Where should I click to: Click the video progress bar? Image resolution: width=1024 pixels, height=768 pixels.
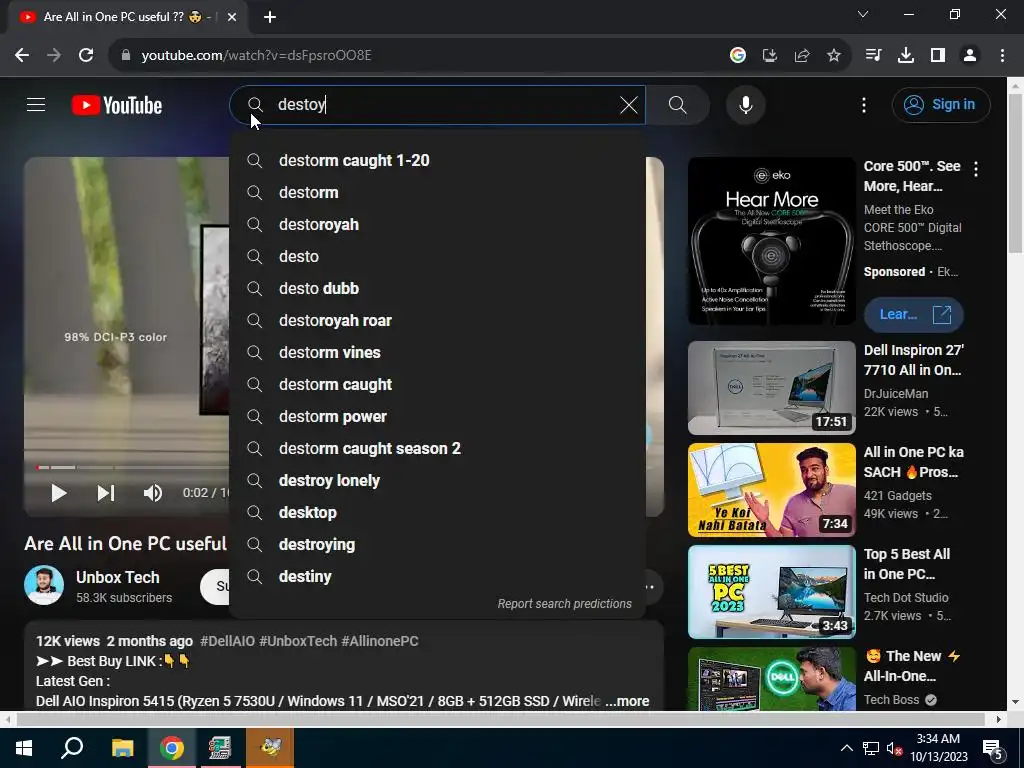[x=133, y=467]
